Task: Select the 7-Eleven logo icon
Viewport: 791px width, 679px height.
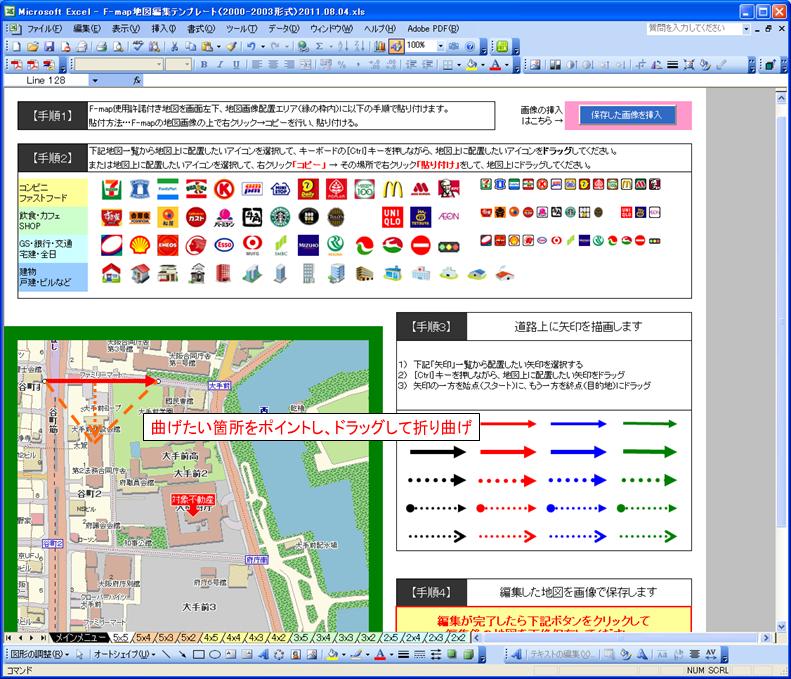Action: click(x=111, y=189)
